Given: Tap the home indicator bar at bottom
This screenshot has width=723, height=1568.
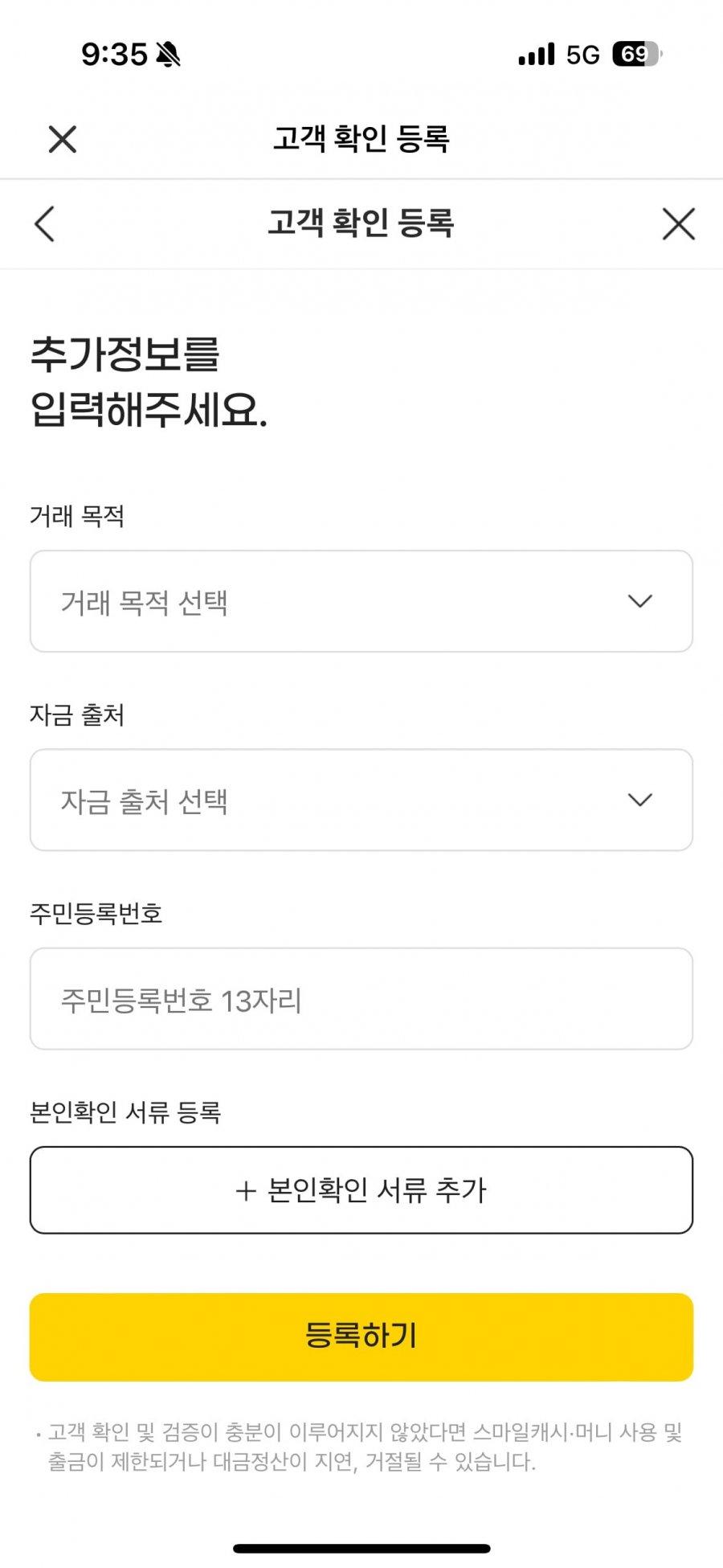Looking at the screenshot, I should [x=361, y=1548].
